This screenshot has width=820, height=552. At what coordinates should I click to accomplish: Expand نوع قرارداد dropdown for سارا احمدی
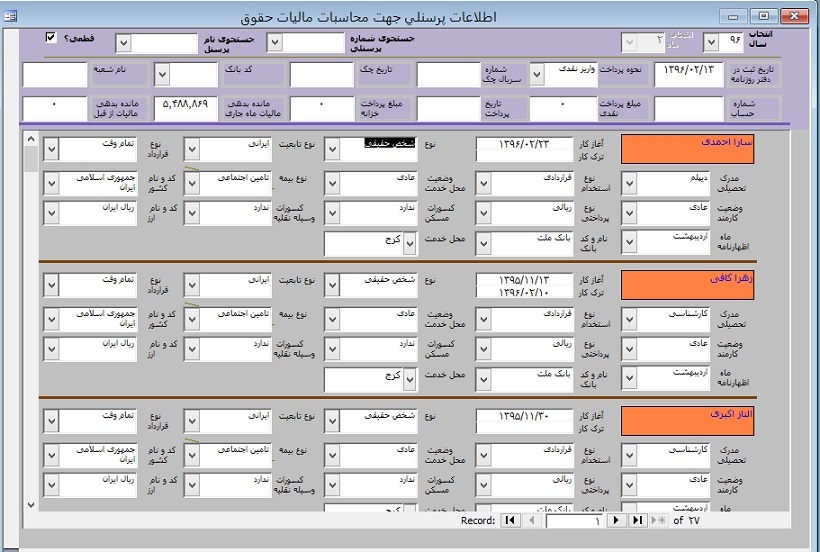(51, 150)
